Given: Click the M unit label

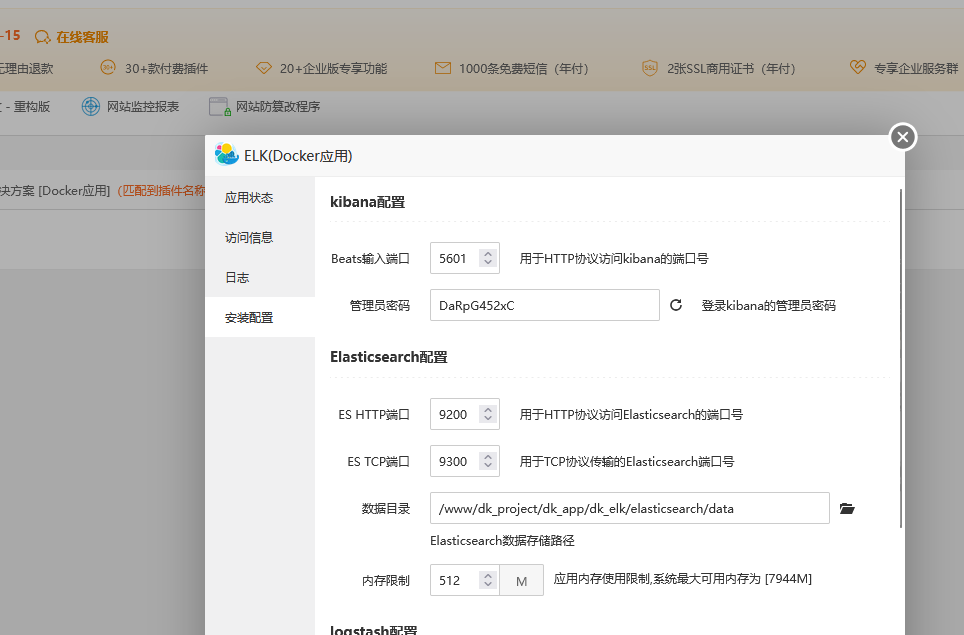Looking at the screenshot, I should [521, 580].
